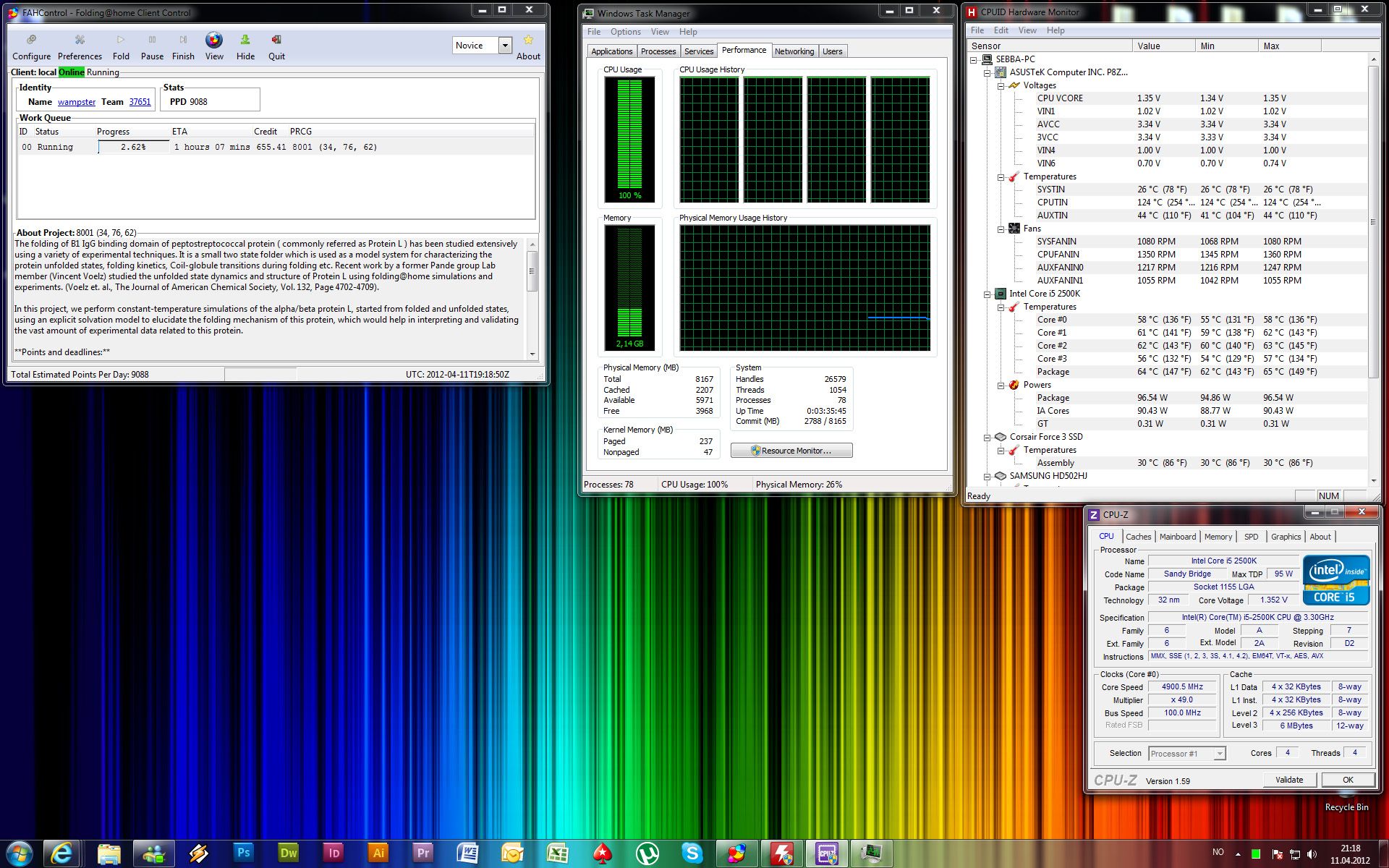Open the Novice mode dropdown
The image size is (1389, 868).
(x=505, y=45)
